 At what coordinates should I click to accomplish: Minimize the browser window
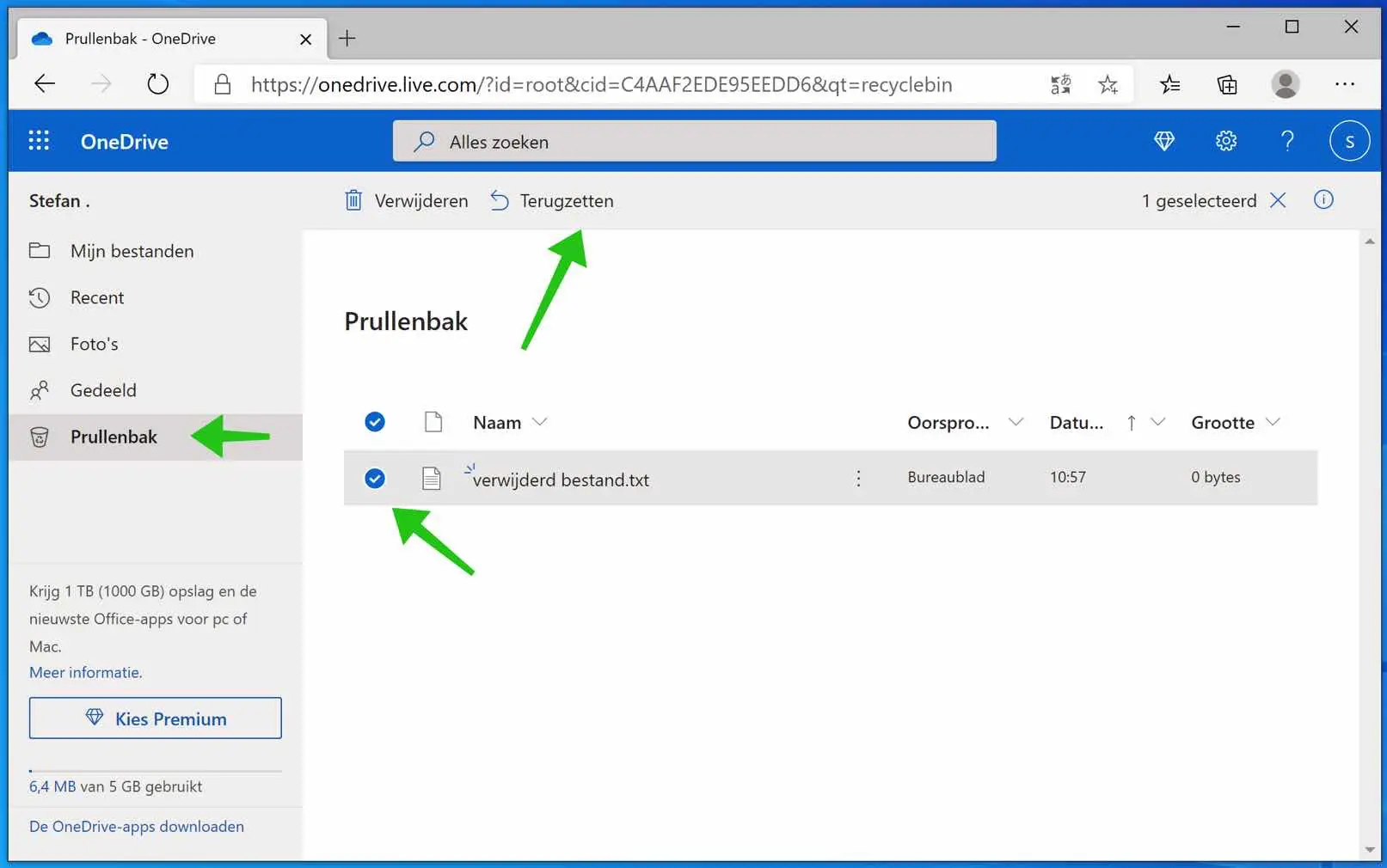pyautogui.click(x=1233, y=27)
